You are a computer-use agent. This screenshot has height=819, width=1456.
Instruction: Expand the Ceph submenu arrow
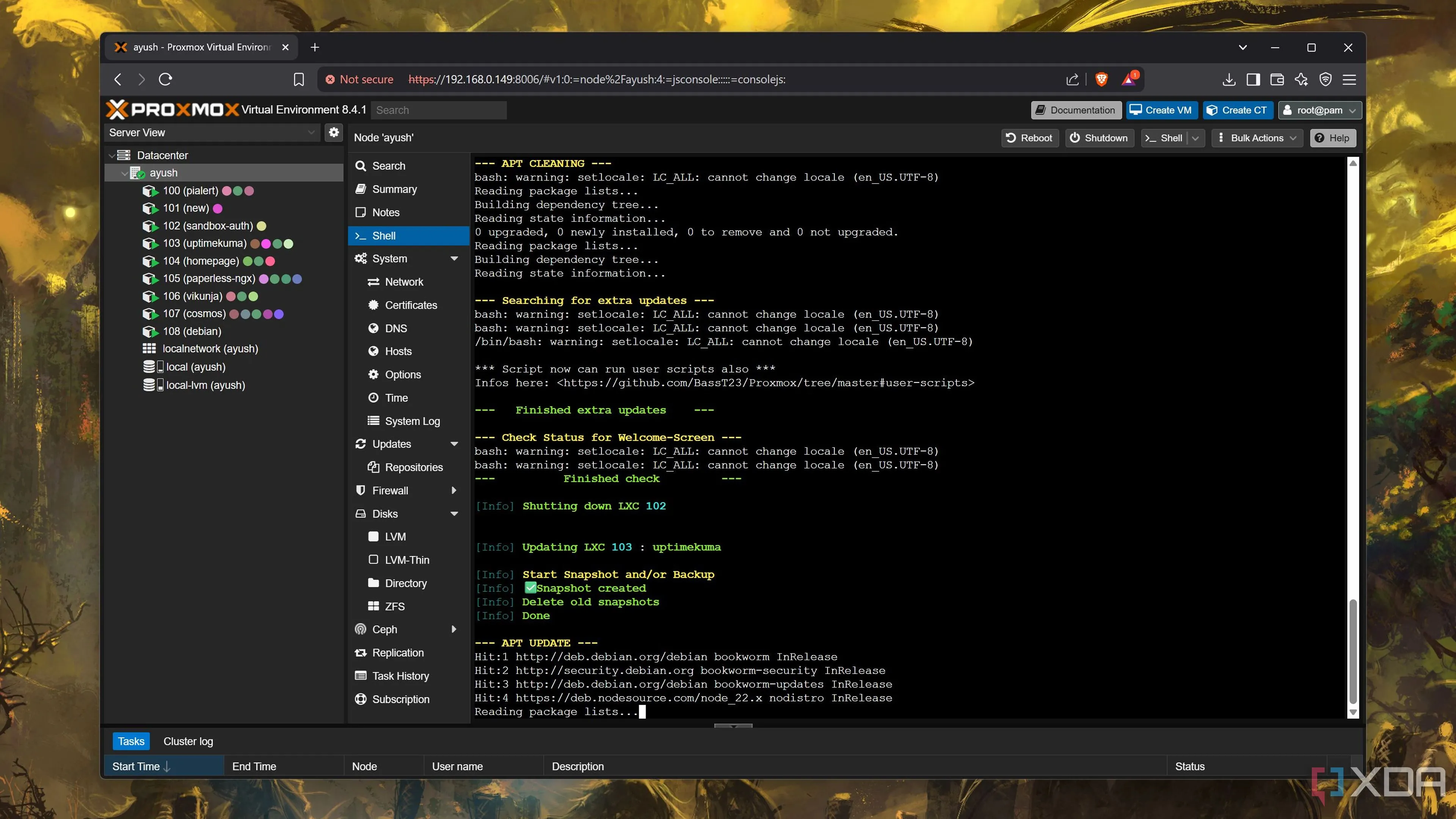click(x=454, y=630)
